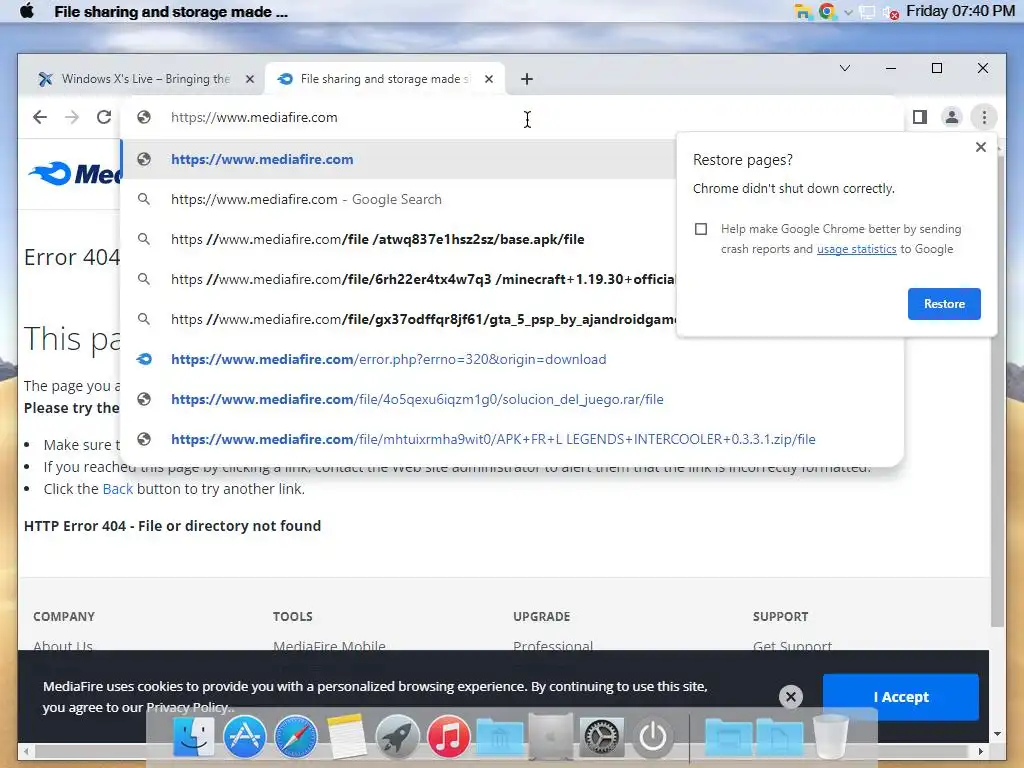The image size is (1024, 768).
Task: Open System Preferences gear in dock
Action: point(601,737)
